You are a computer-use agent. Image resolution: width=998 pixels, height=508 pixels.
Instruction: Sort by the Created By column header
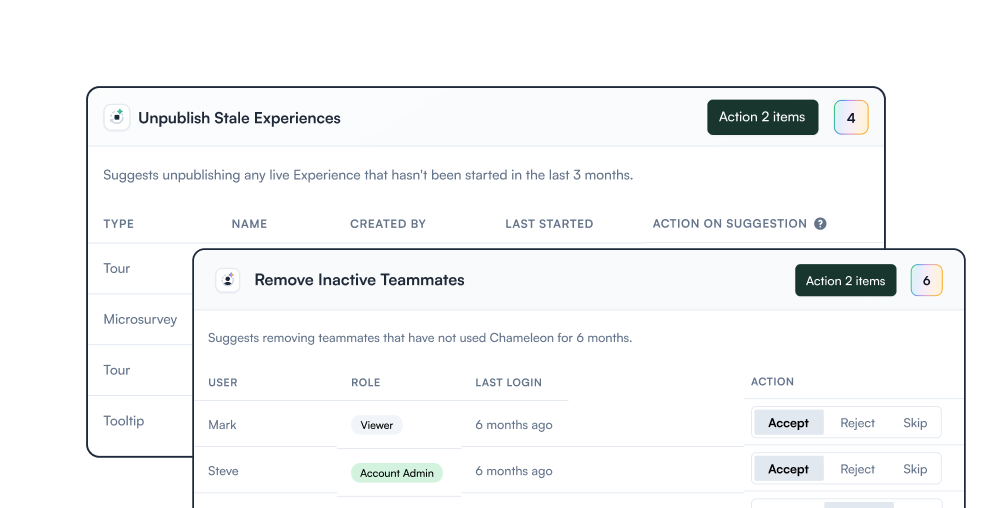(x=388, y=224)
